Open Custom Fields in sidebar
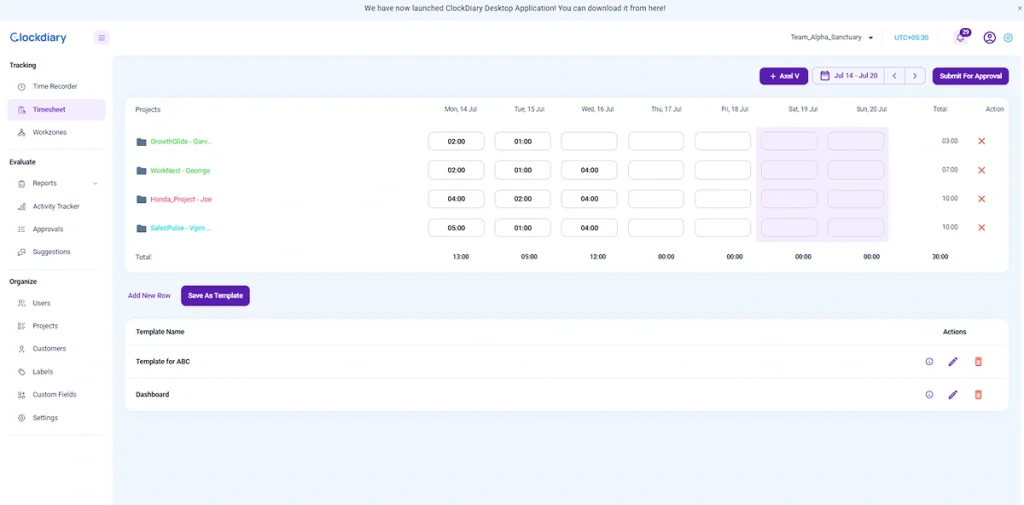 point(56,395)
